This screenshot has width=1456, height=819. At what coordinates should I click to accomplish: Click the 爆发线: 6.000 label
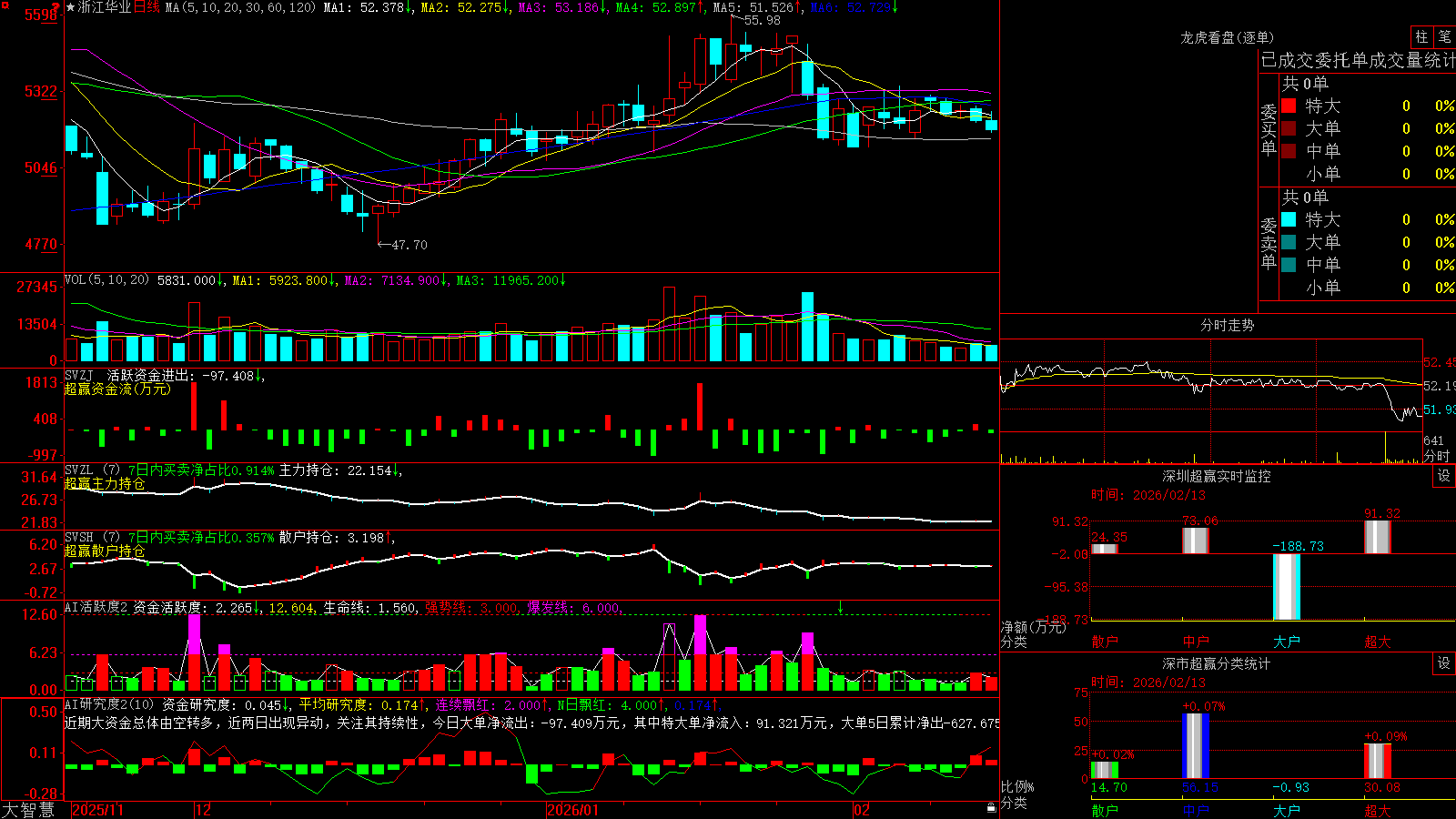573,608
